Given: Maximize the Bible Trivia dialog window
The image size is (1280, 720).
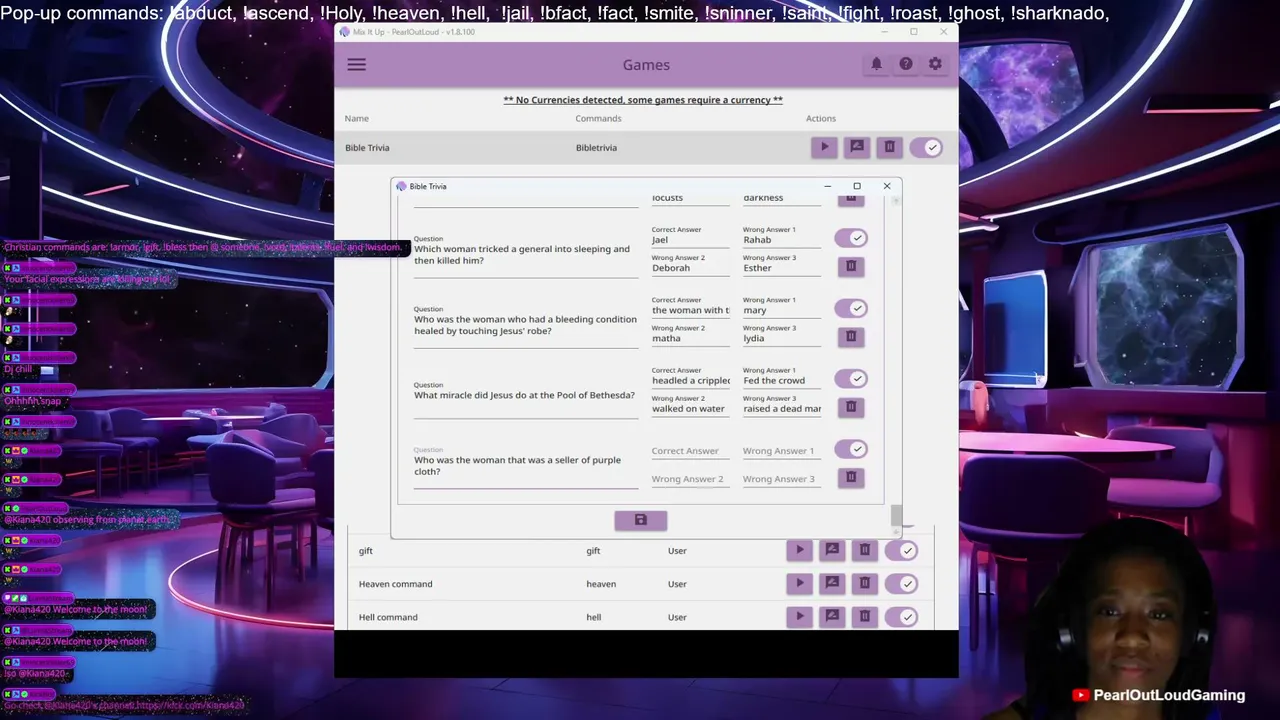Looking at the screenshot, I should coord(857,186).
